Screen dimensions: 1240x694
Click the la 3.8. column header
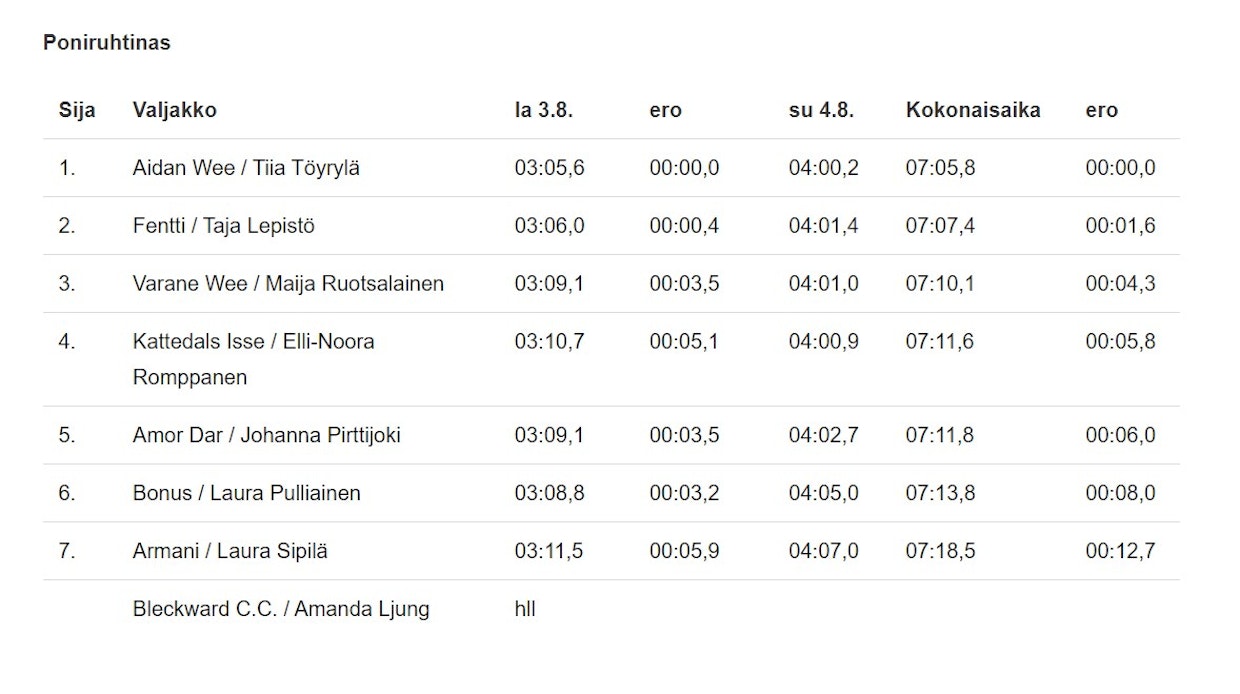coord(543,110)
